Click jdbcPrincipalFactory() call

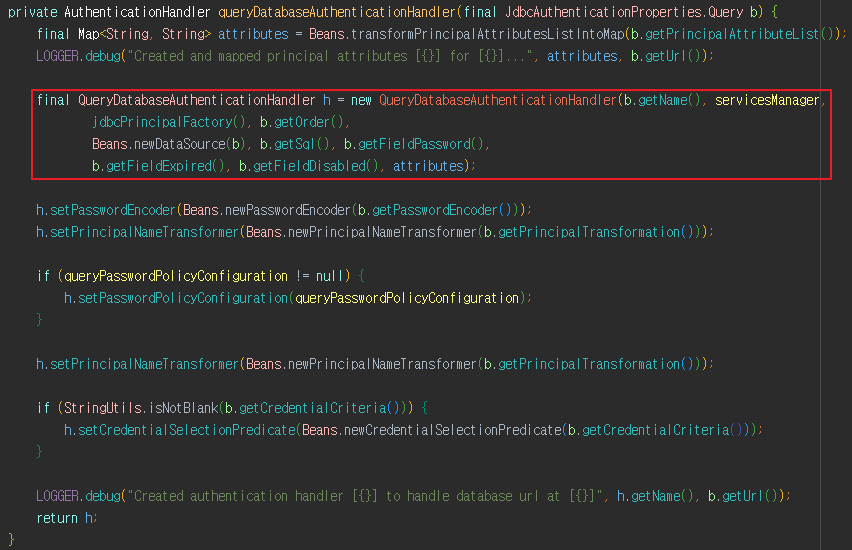coord(169,122)
